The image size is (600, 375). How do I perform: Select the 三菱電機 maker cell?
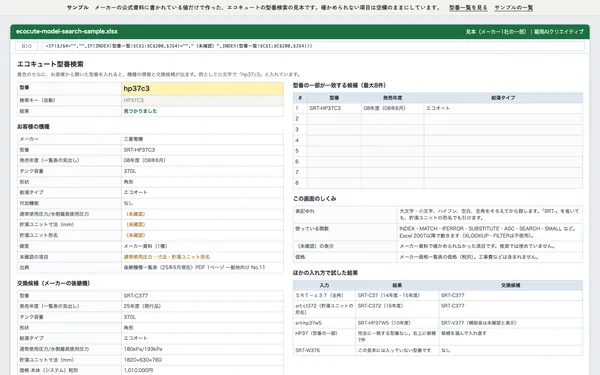(202, 139)
